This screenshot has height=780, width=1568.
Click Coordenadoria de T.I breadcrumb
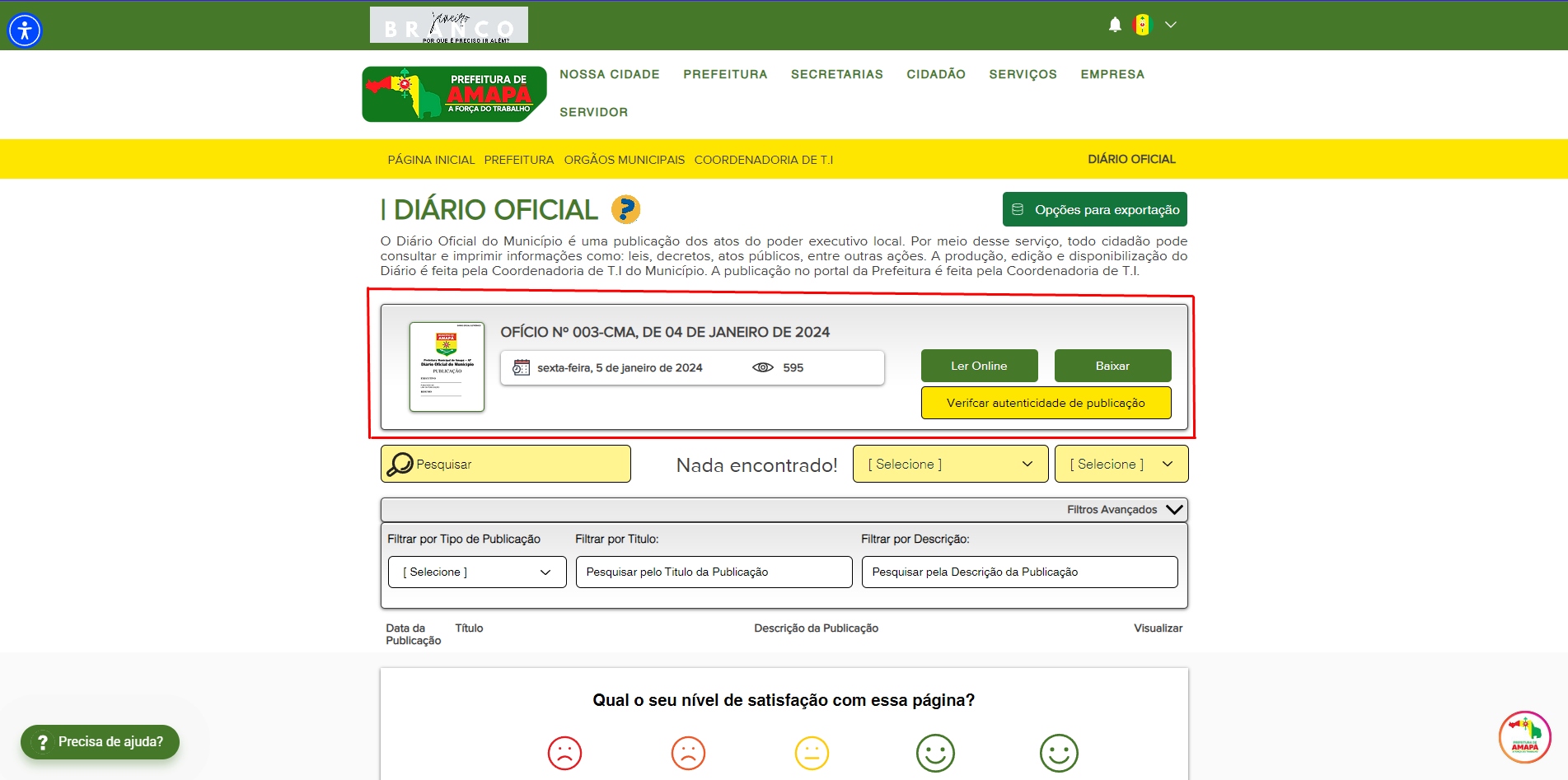(x=763, y=160)
